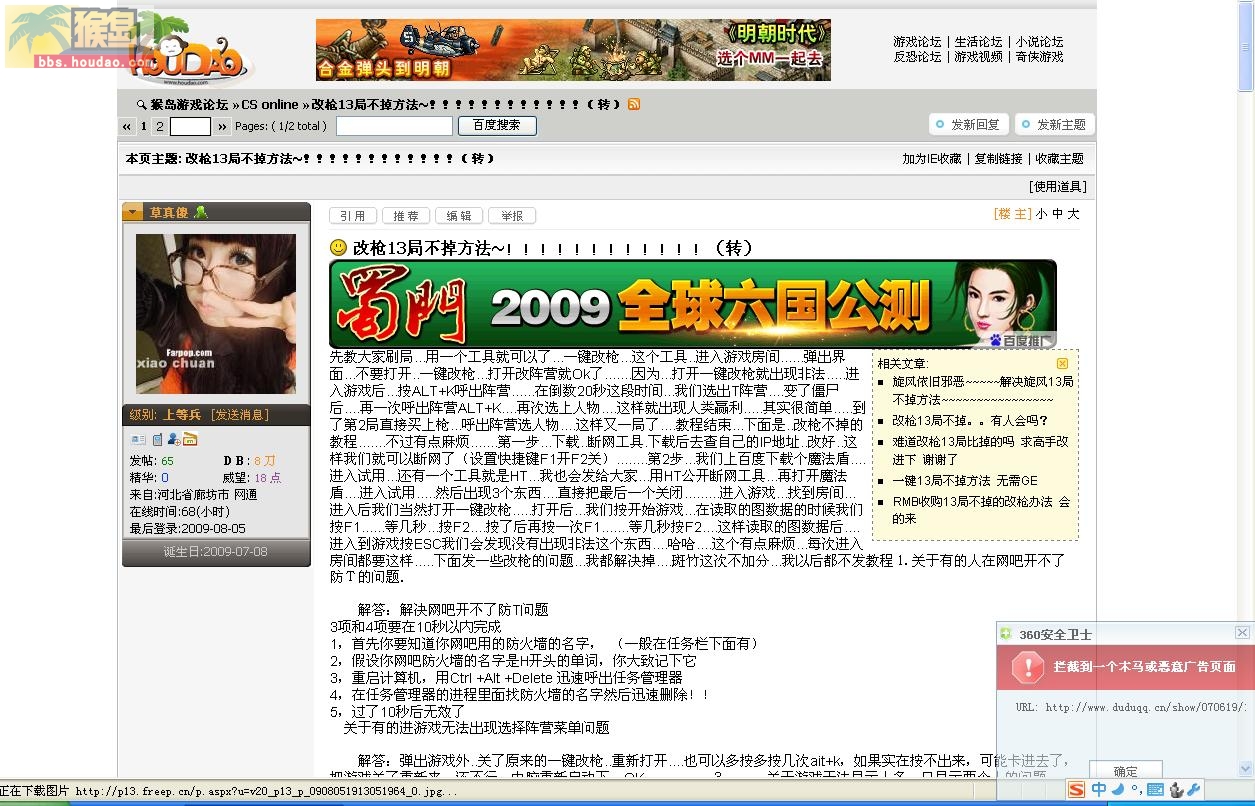Close the 360安全卫士 popup window
1255x806 pixels.
tap(1242, 633)
